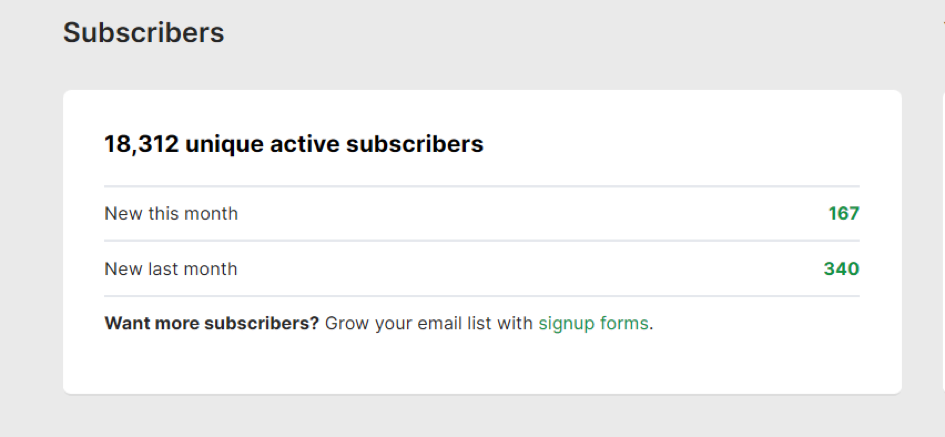Click the bold "Want more subscribers?" text
945x437 pixels.
coord(211,324)
